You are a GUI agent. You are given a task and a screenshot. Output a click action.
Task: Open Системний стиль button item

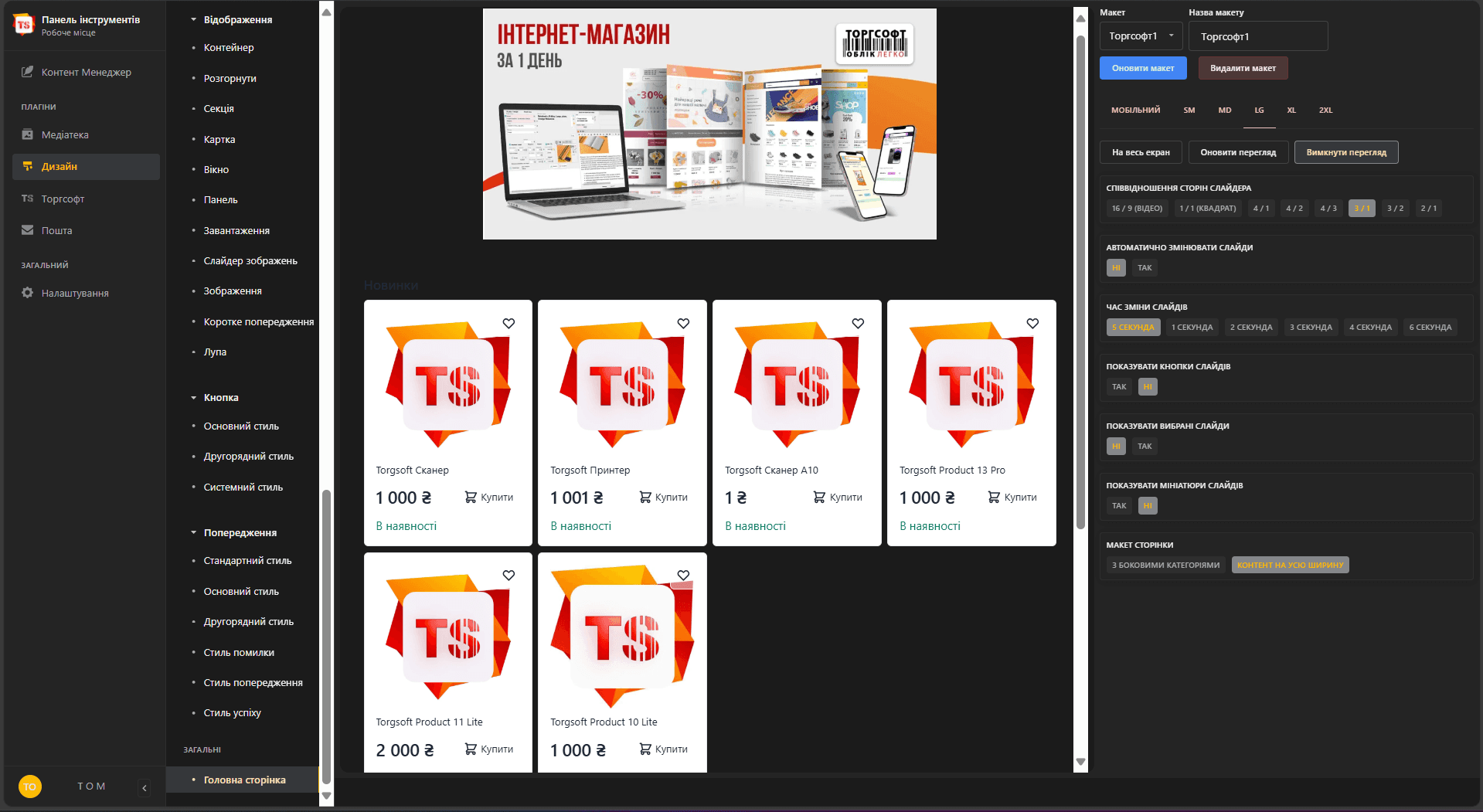pyautogui.click(x=243, y=488)
